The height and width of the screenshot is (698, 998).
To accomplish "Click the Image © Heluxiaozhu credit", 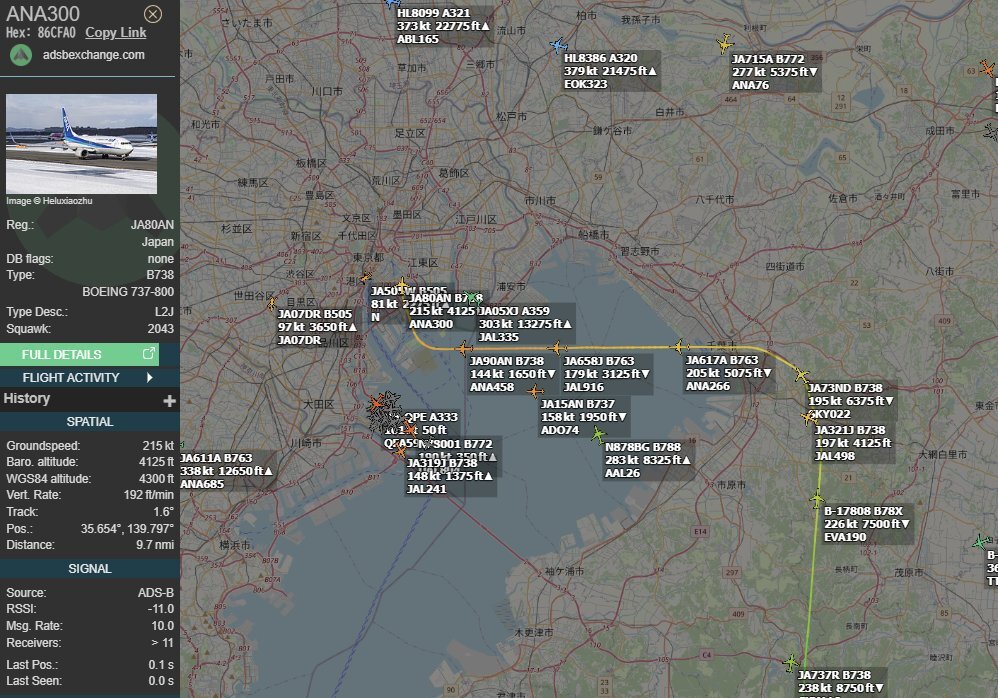I will (49, 201).
